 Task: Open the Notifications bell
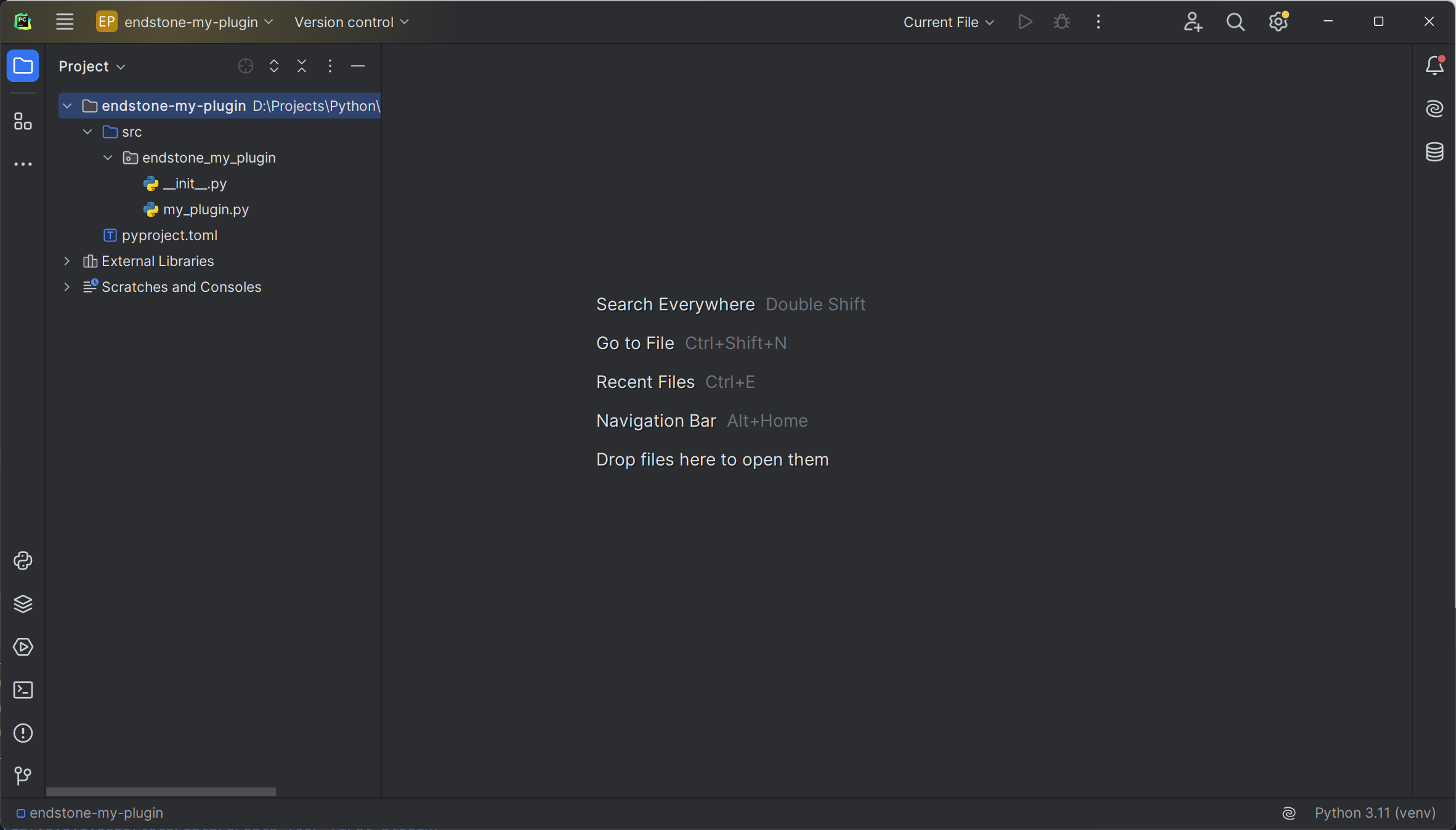coord(1434,66)
